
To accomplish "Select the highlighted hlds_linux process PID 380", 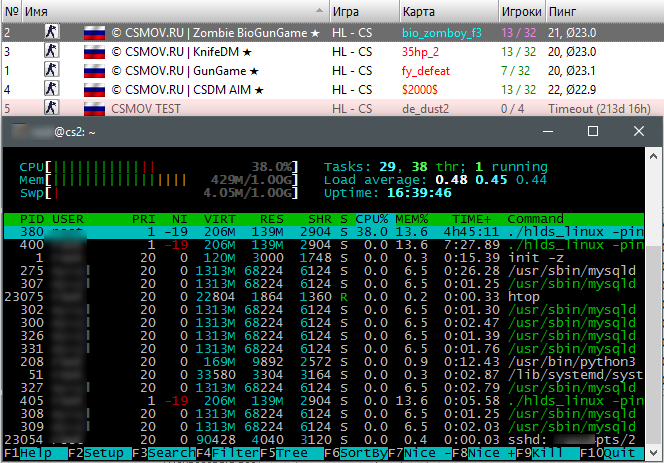I will [x=324, y=232].
